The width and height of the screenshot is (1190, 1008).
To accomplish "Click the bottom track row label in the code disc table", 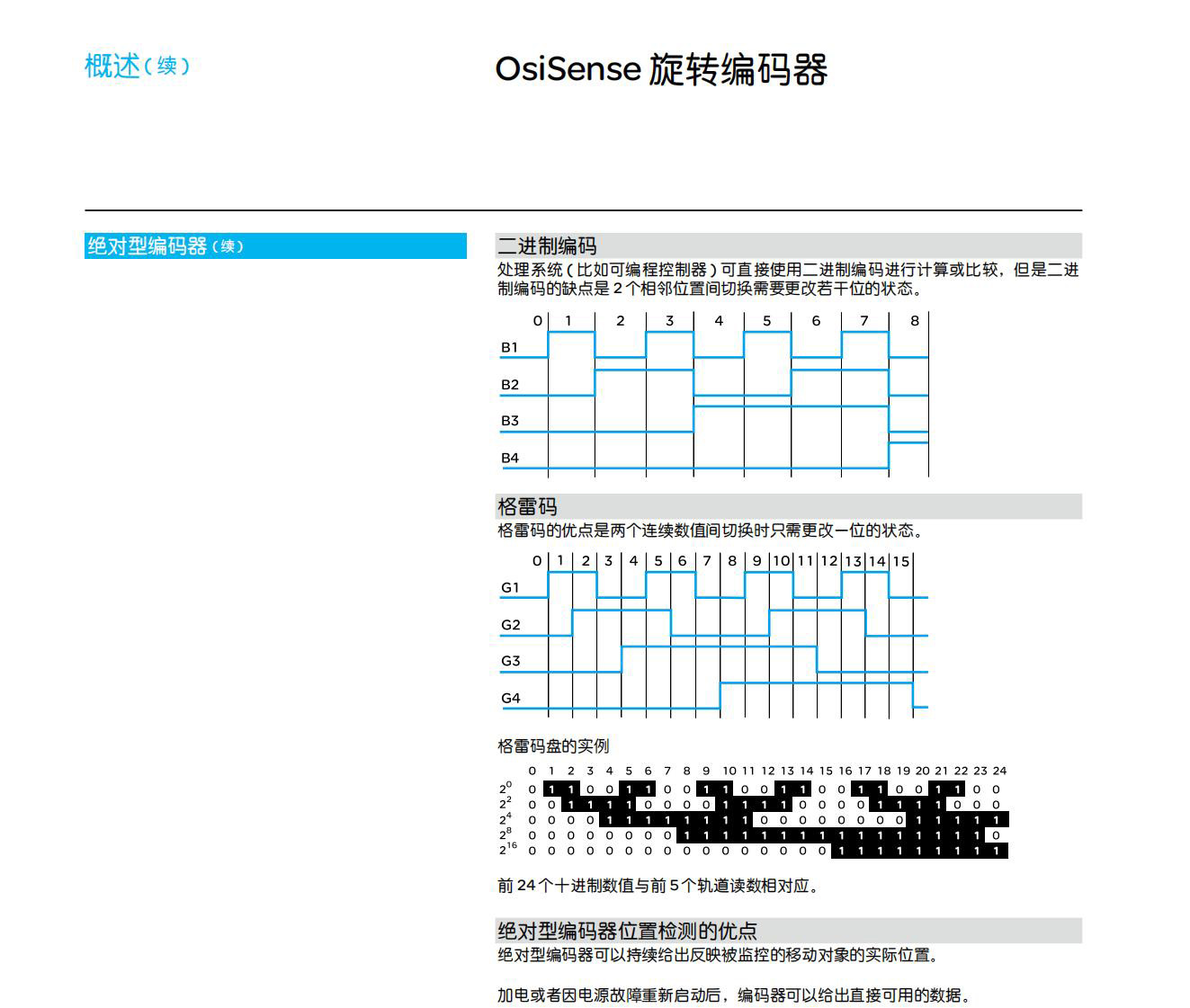I will (508, 849).
